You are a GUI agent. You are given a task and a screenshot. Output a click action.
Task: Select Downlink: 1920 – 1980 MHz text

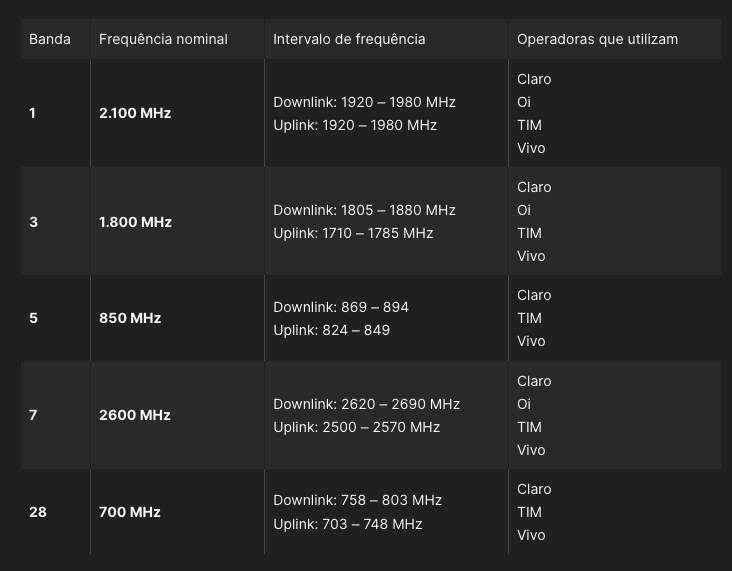[x=364, y=102]
